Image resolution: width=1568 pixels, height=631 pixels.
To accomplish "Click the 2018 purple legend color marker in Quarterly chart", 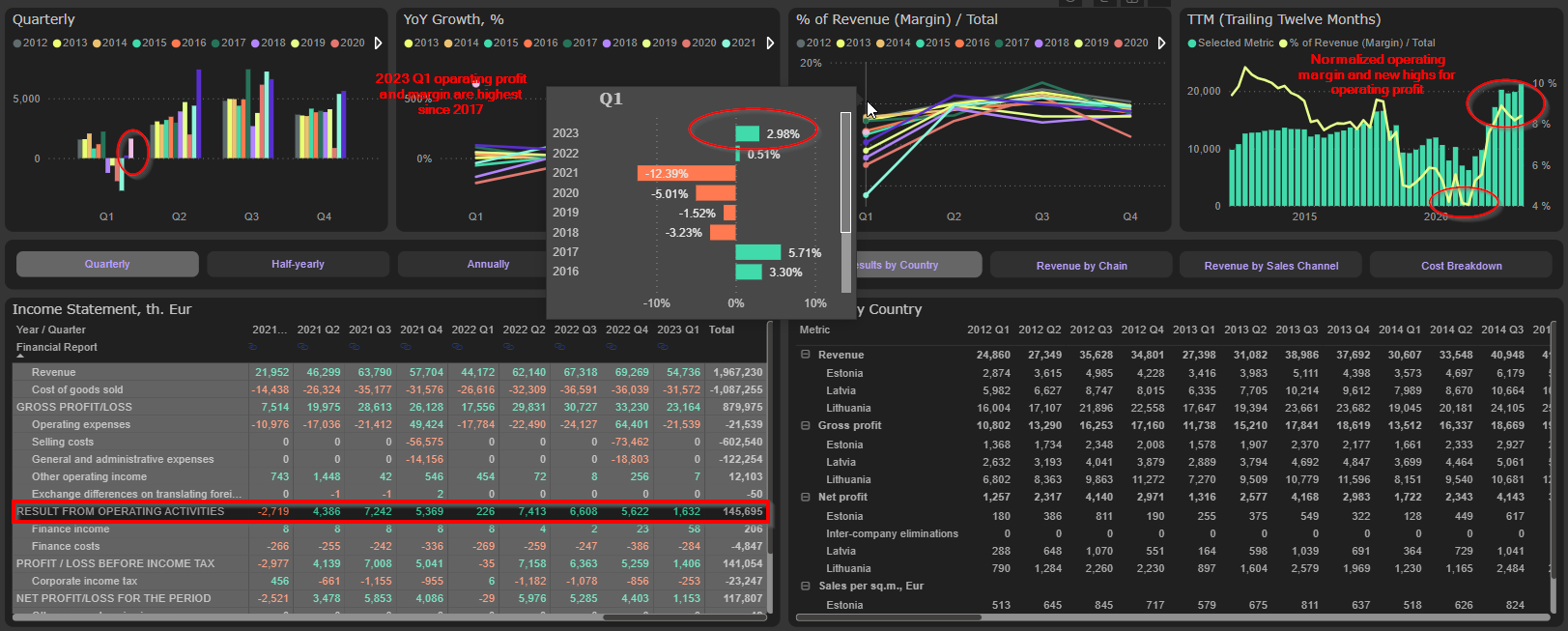I will [255, 43].
